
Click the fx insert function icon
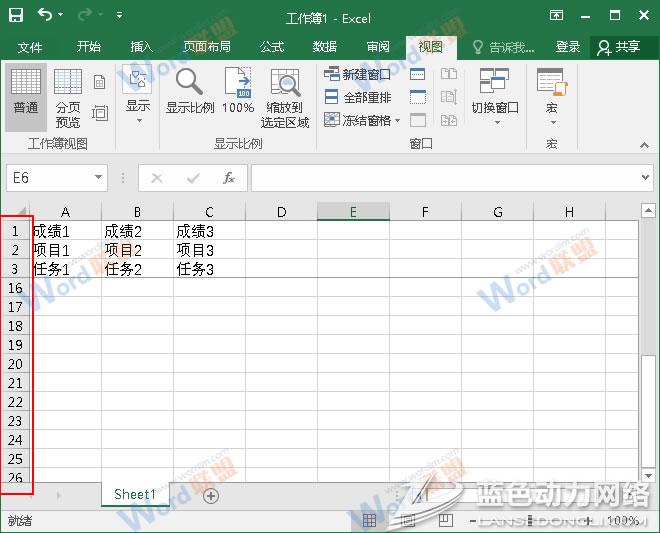tap(229, 178)
